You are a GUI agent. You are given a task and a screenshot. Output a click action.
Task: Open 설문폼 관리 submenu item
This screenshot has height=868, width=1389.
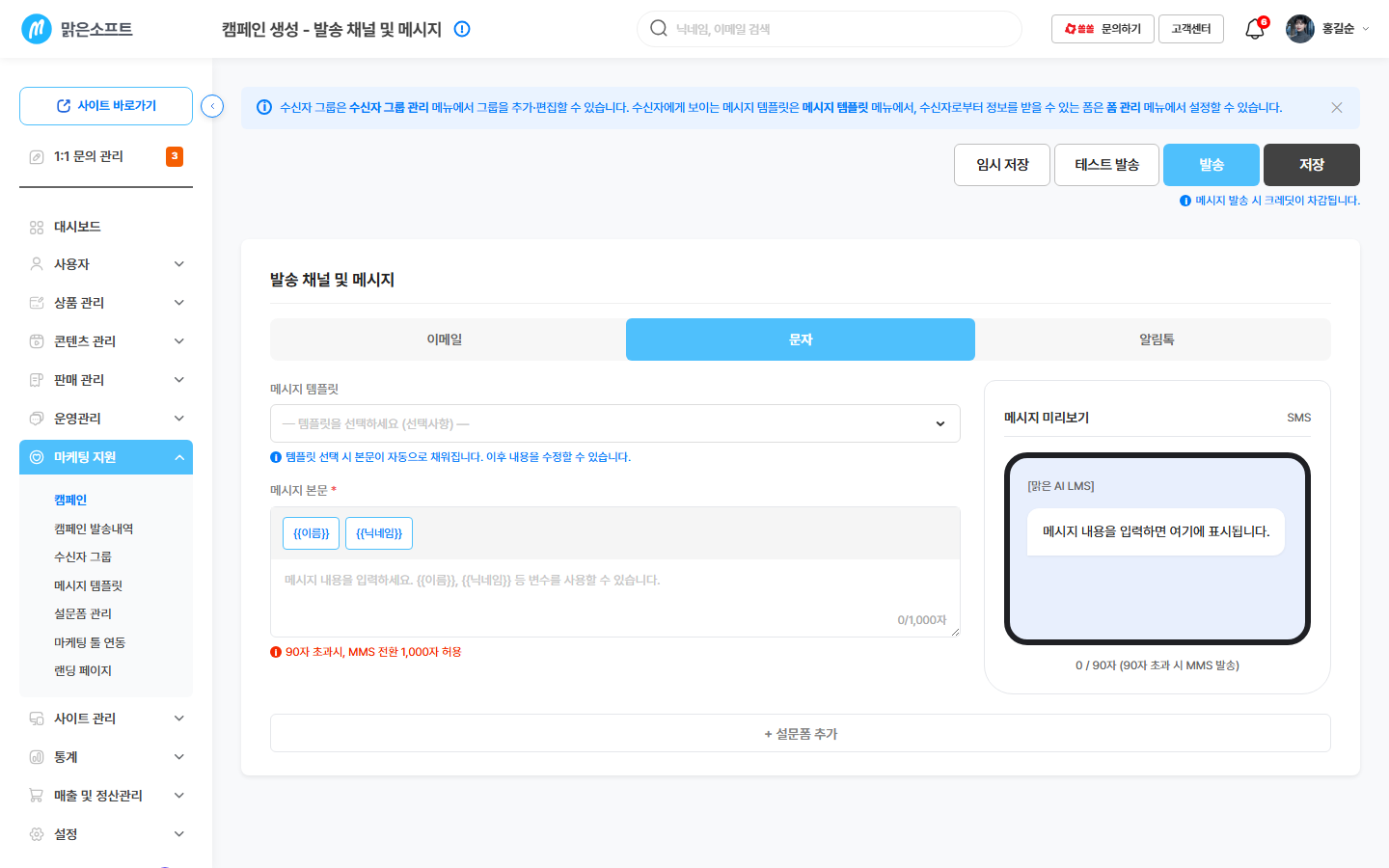click(x=83, y=613)
